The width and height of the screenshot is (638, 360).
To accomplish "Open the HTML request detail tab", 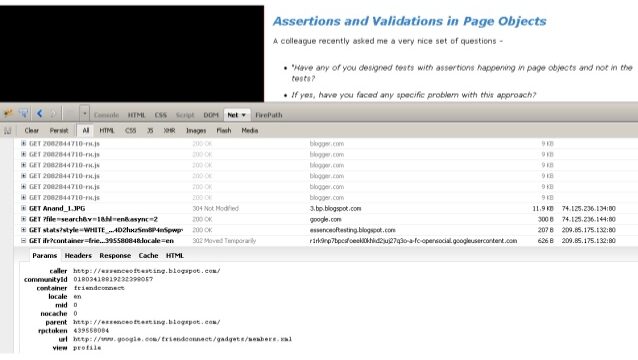I will pyautogui.click(x=175, y=255).
